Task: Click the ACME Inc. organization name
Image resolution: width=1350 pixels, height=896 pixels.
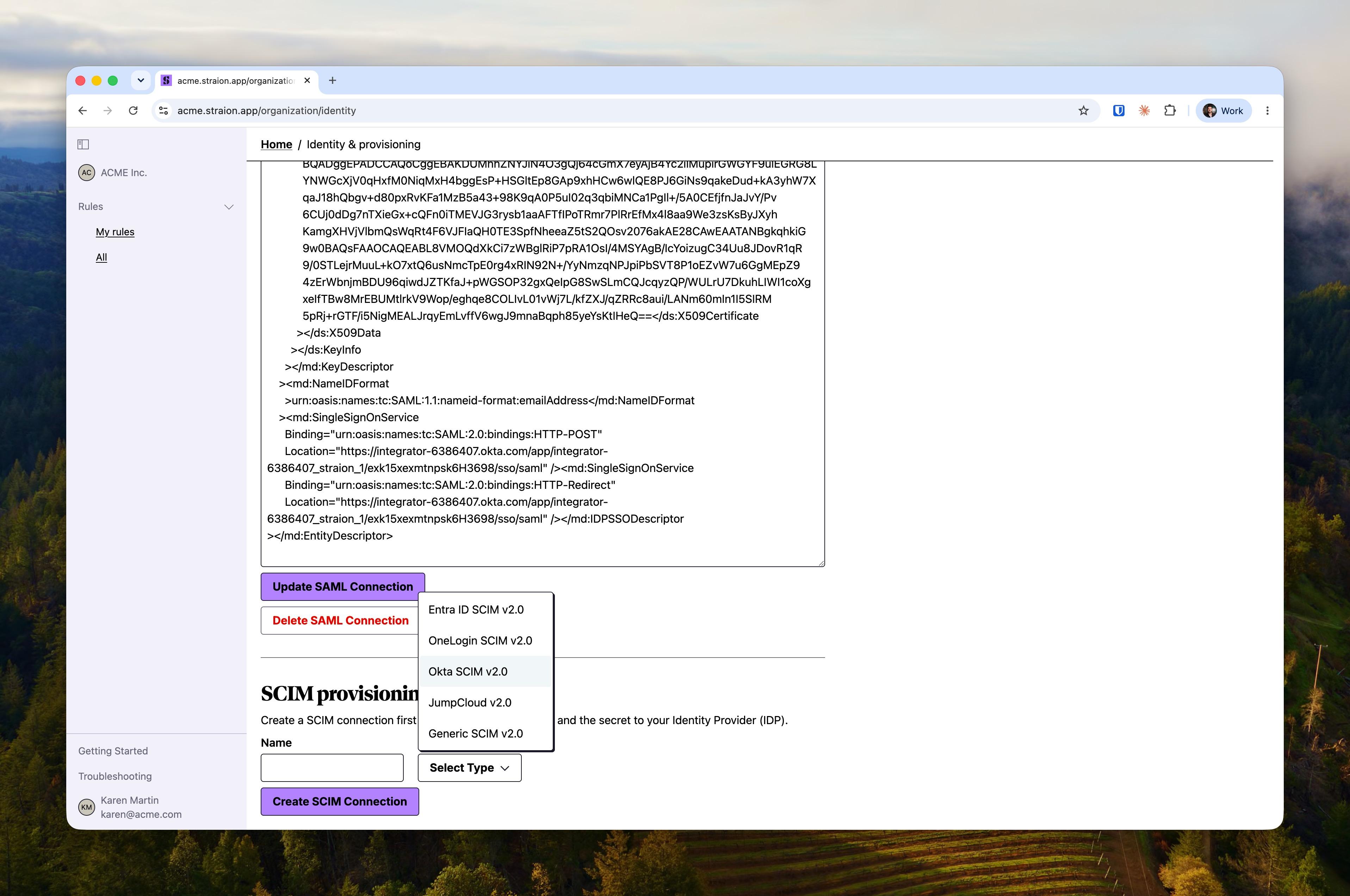Action: (124, 173)
